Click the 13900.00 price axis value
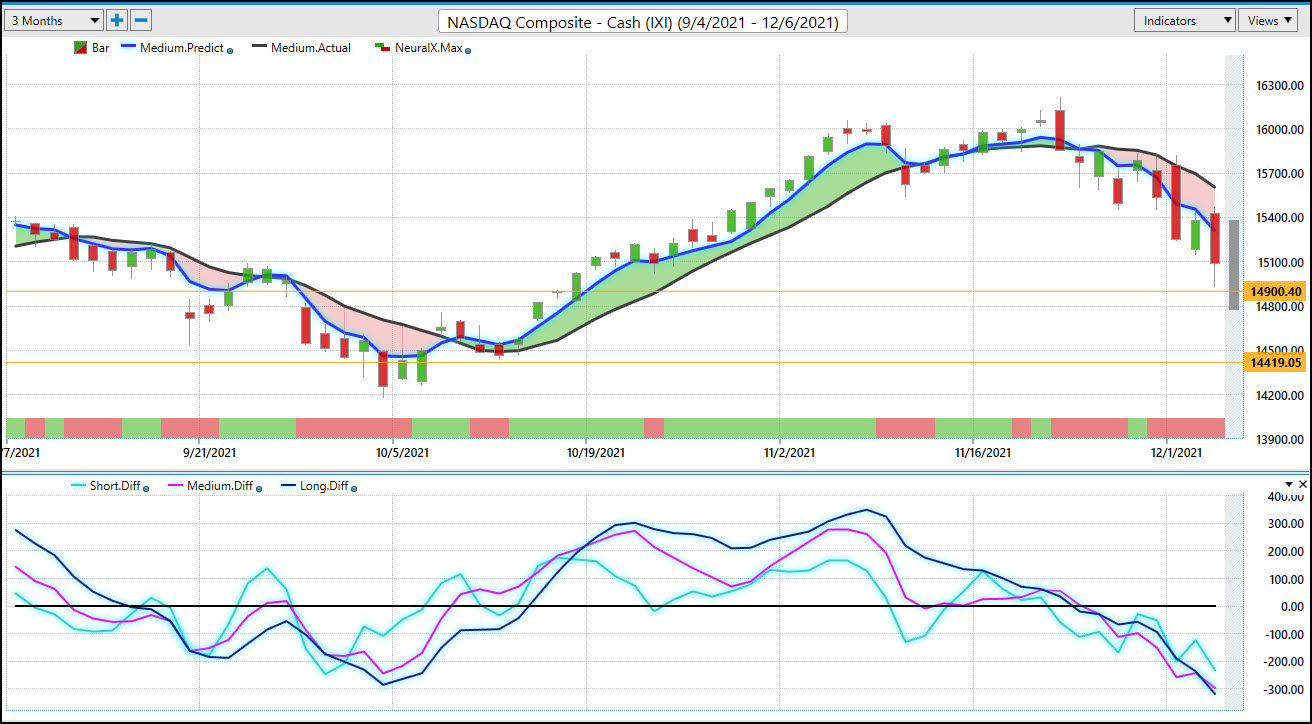Viewport: 1312px width, 724px height. [x=1278, y=440]
